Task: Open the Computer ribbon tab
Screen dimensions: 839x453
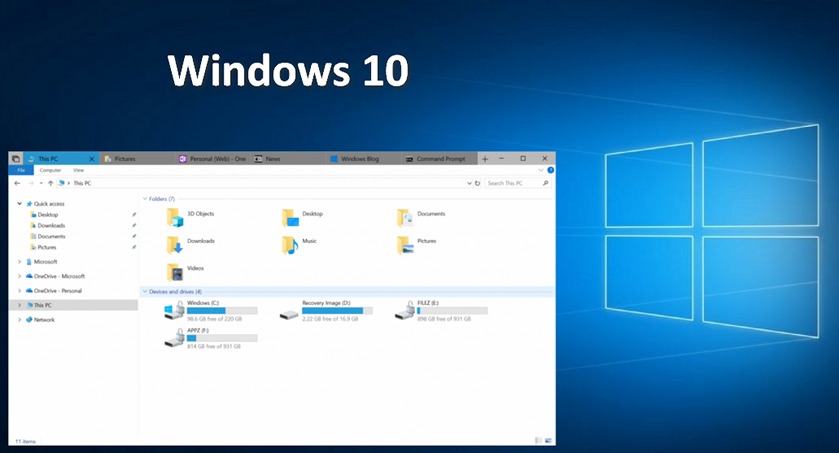Action: tap(50, 170)
